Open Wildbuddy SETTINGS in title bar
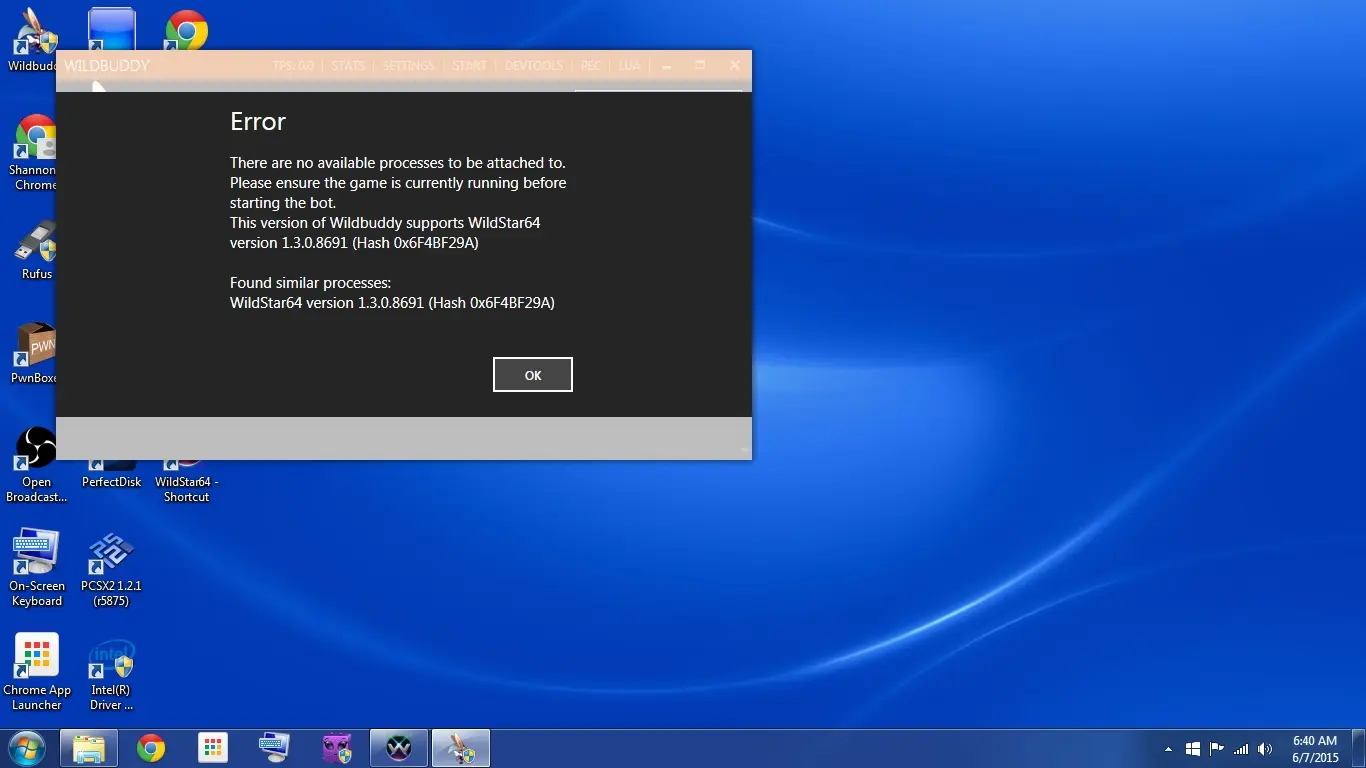Viewport: 1366px width, 768px height. (408, 66)
